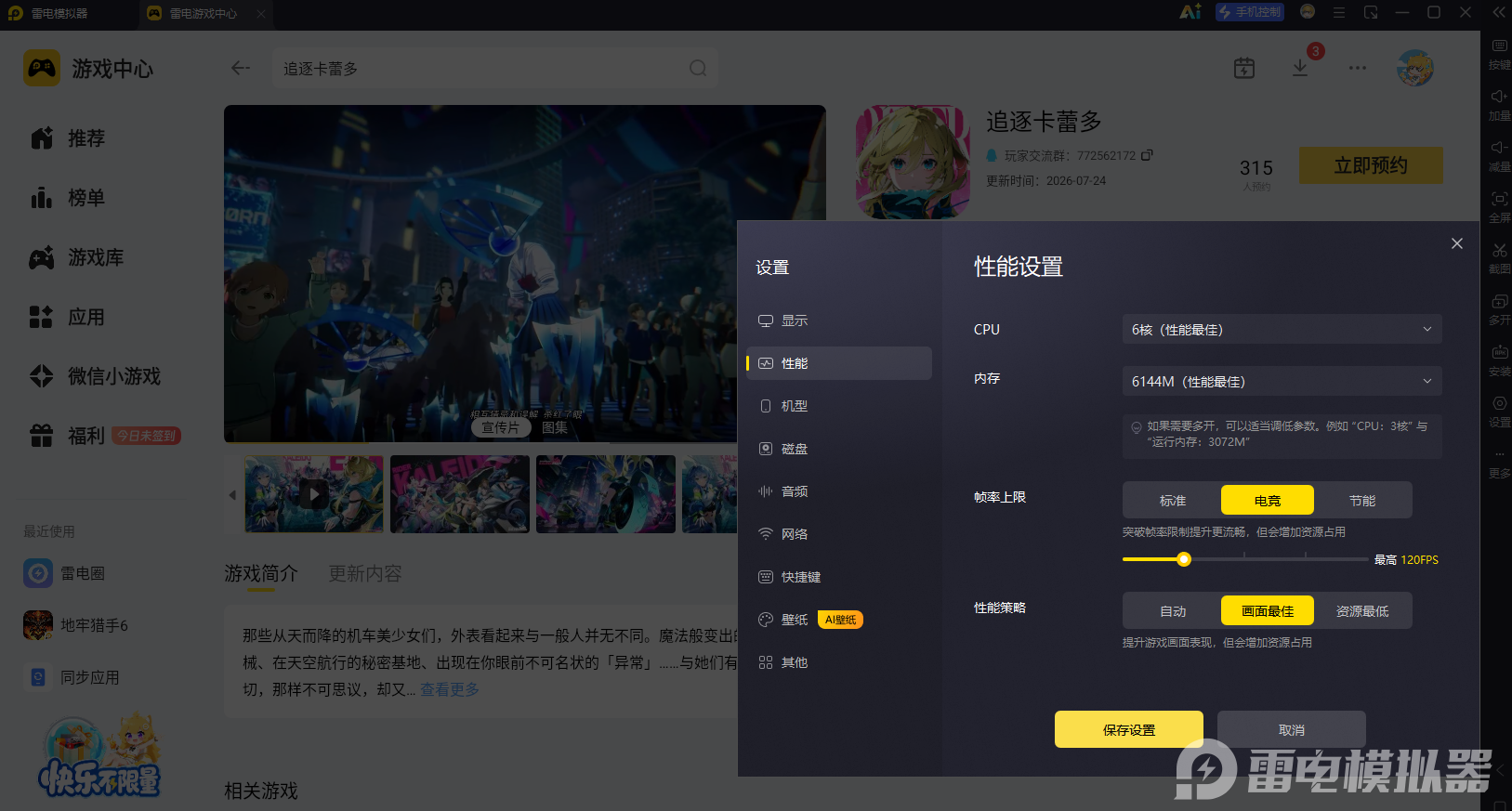Open the 其他 settings category
This screenshot has width=1512, height=811.
point(839,662)
